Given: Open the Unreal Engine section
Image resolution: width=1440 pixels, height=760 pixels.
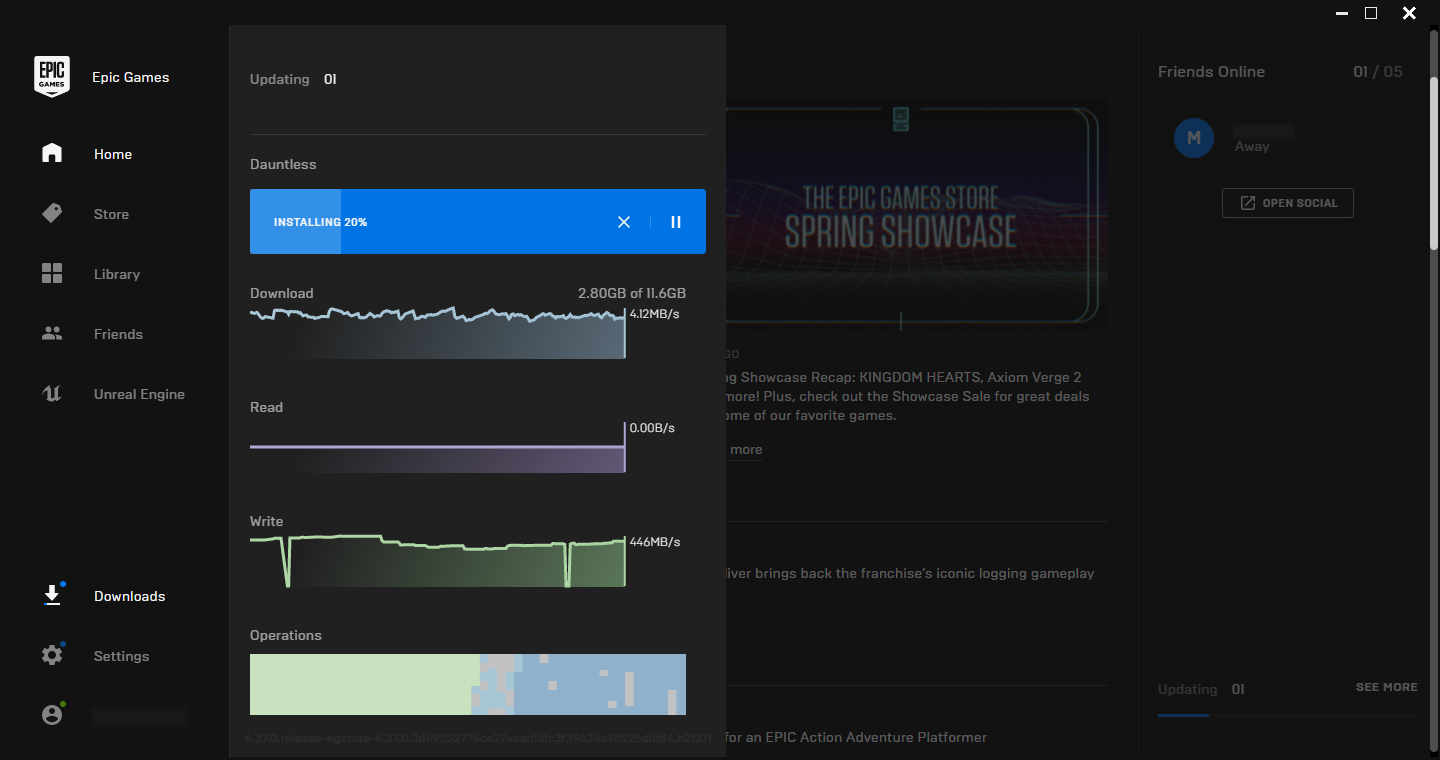Looking at the screenshot, I should (x=139, y=394).
